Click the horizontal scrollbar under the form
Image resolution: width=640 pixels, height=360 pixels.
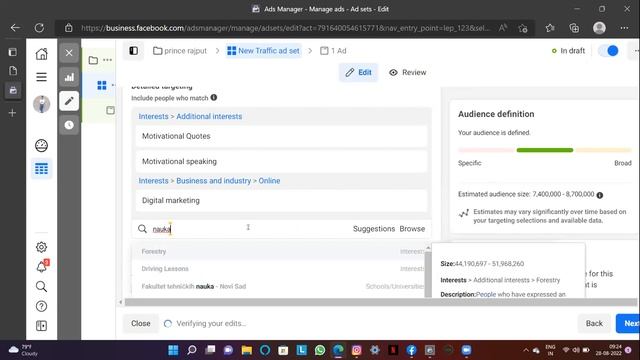(380, 302)
